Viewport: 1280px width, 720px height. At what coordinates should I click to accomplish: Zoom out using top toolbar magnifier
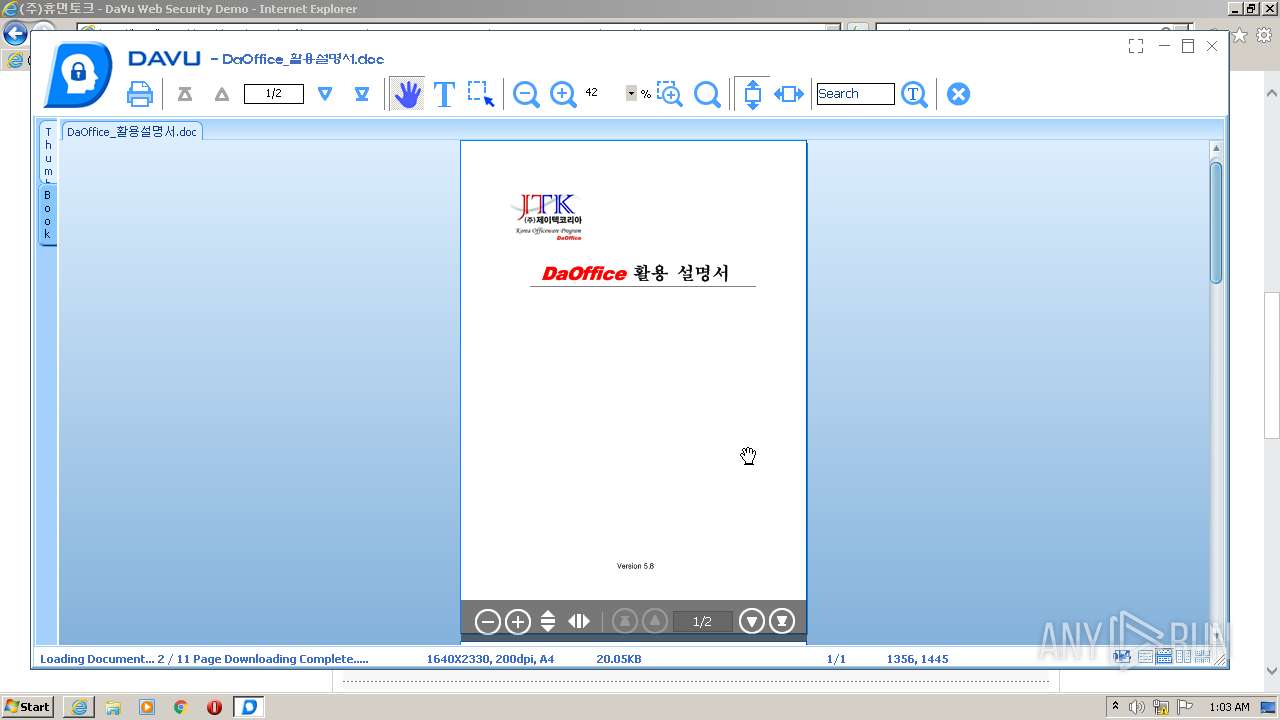point(526,94)
